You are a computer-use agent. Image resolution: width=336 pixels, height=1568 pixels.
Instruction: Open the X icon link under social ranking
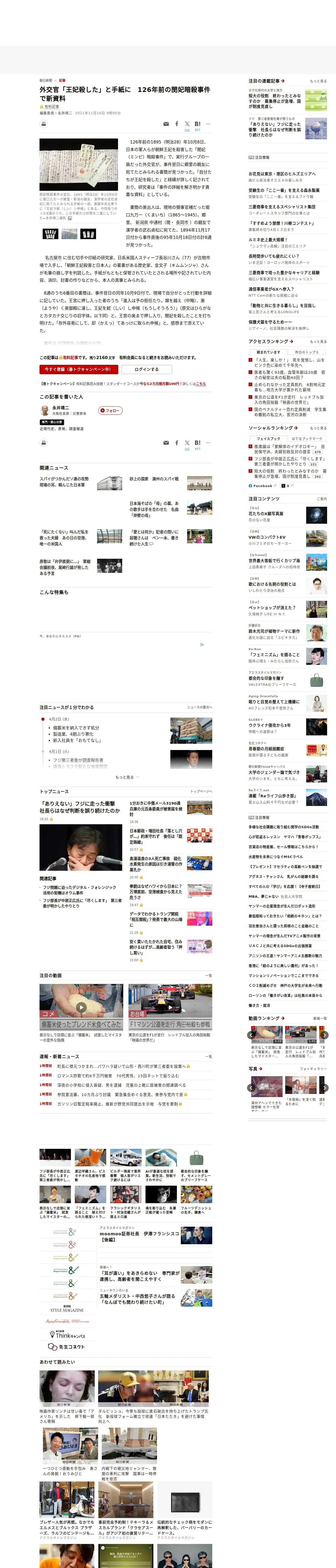pyautogui.click(x=288, y=486)
